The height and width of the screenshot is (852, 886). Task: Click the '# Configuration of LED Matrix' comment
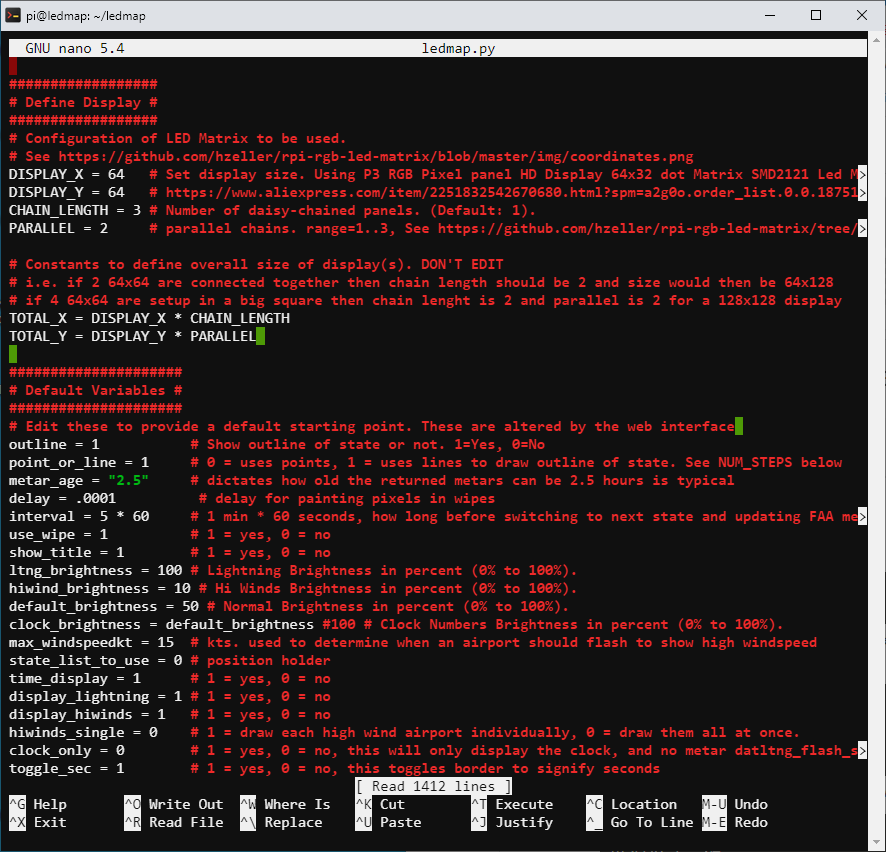point(177,138)
